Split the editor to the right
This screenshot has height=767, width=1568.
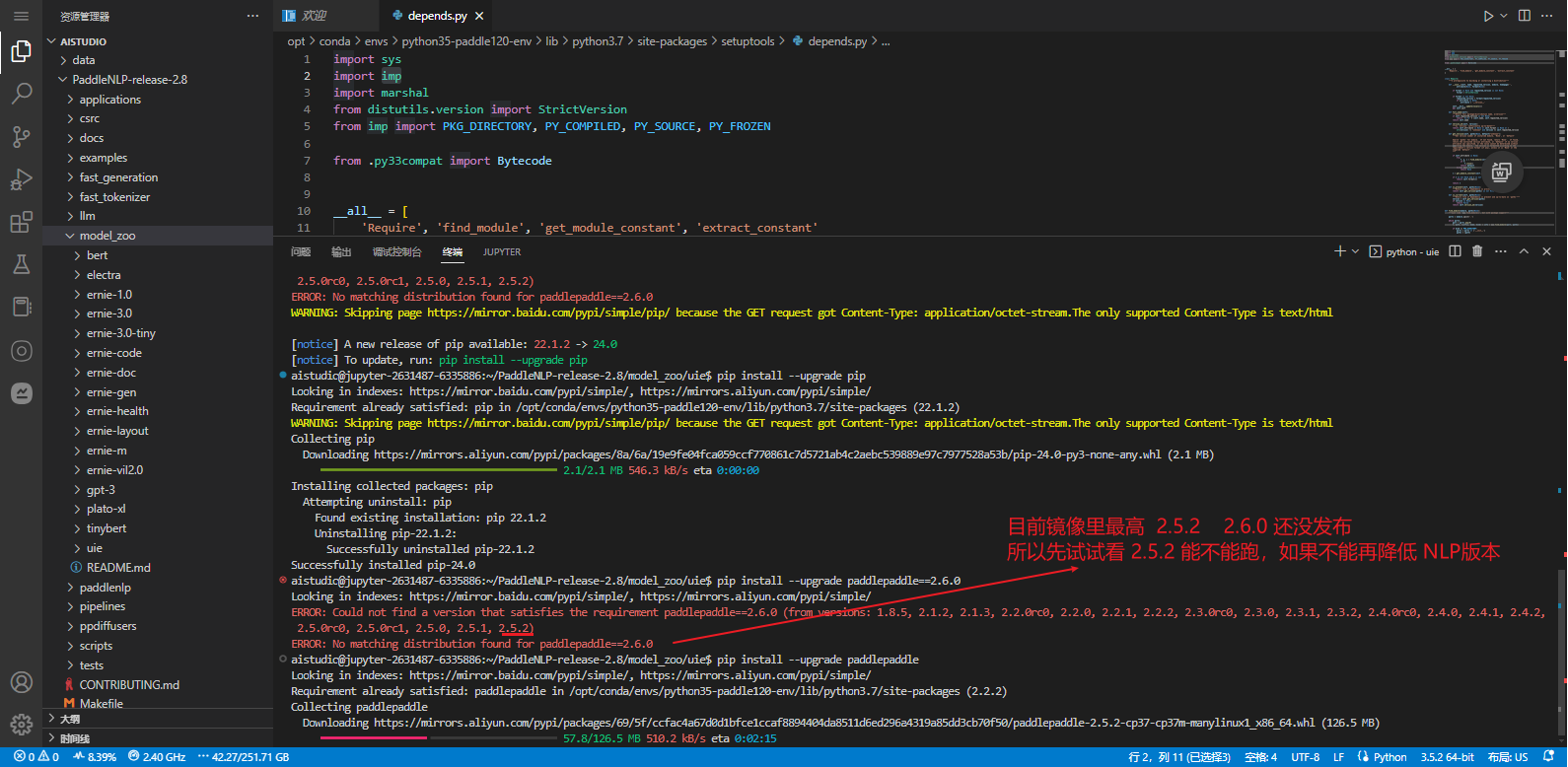(1525, 16)
